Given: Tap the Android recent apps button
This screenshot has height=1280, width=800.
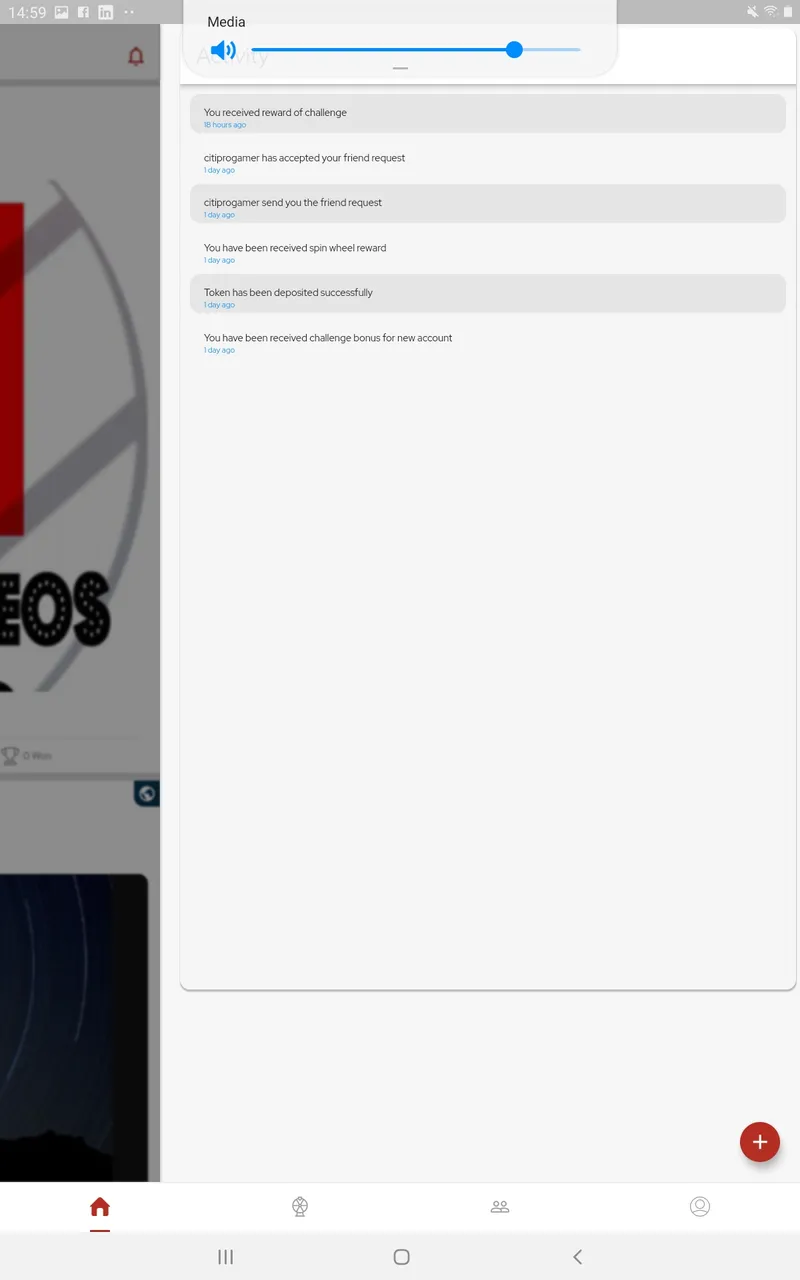Looking at the screenshot, I should coord(226,1257).
